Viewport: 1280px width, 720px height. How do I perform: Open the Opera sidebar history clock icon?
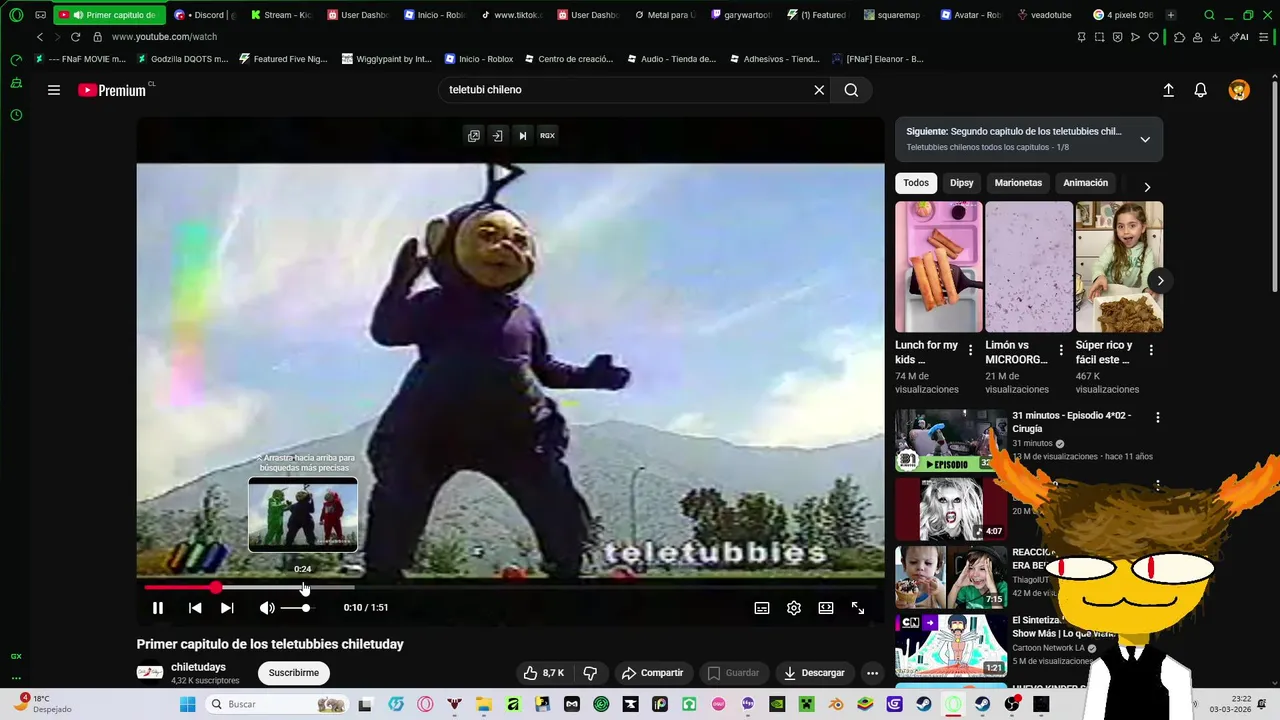coord(16,116)
